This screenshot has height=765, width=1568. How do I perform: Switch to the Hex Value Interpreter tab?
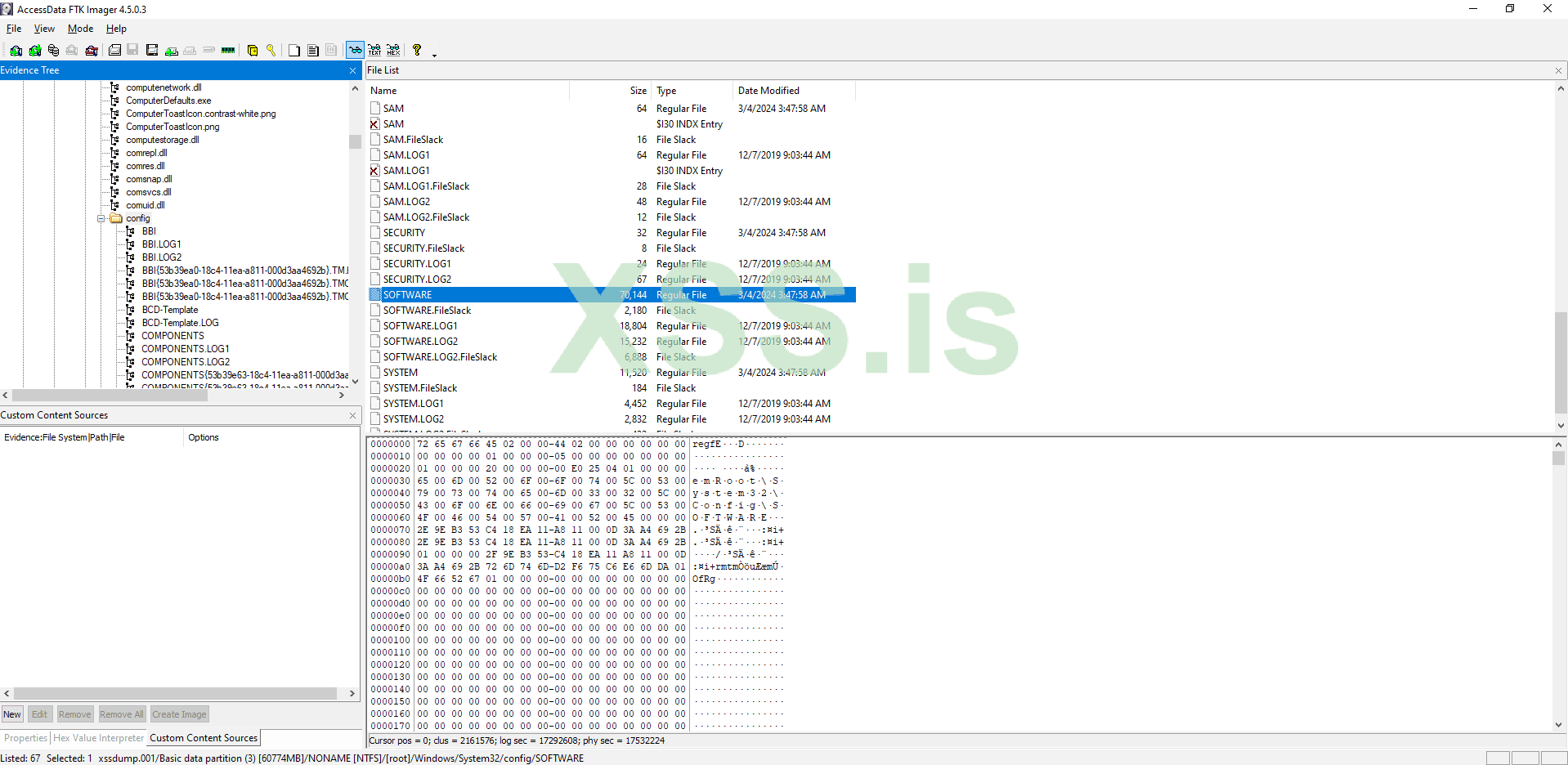(98, 738)
